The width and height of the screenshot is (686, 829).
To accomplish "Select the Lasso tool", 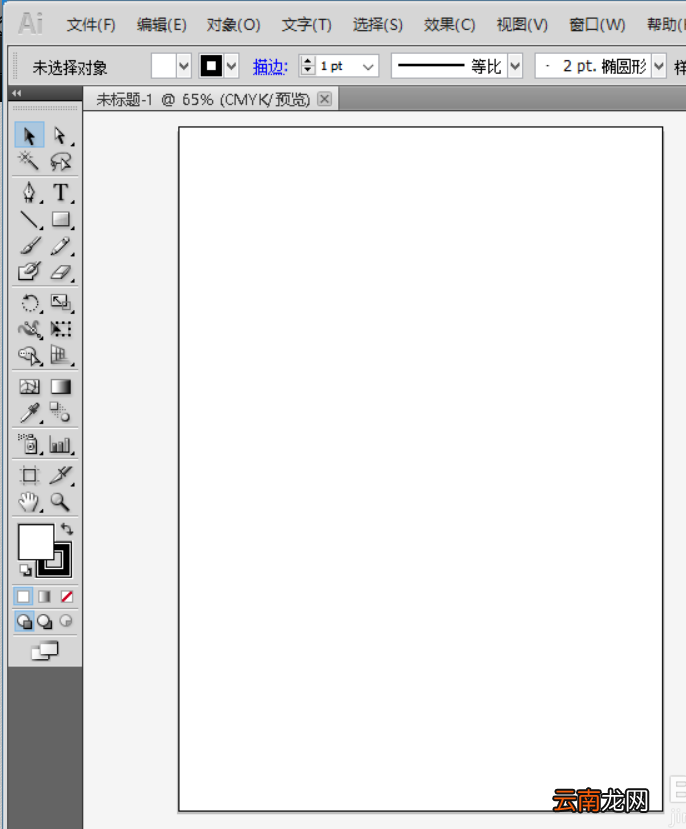I will [60, 161].
